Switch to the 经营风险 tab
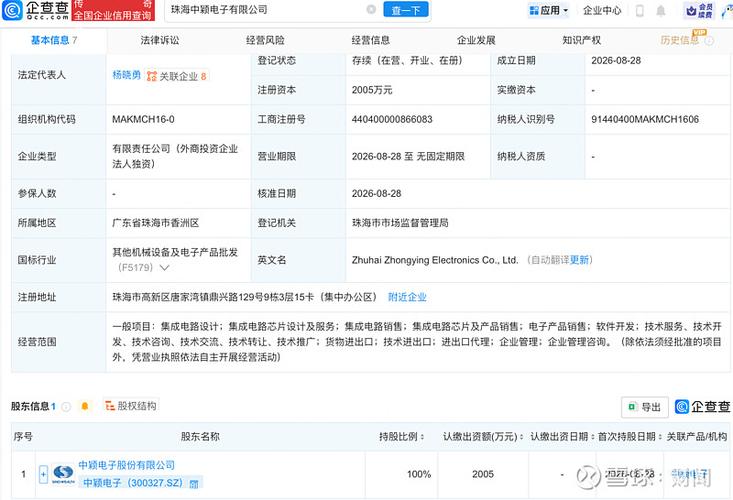 coord(265,40)
